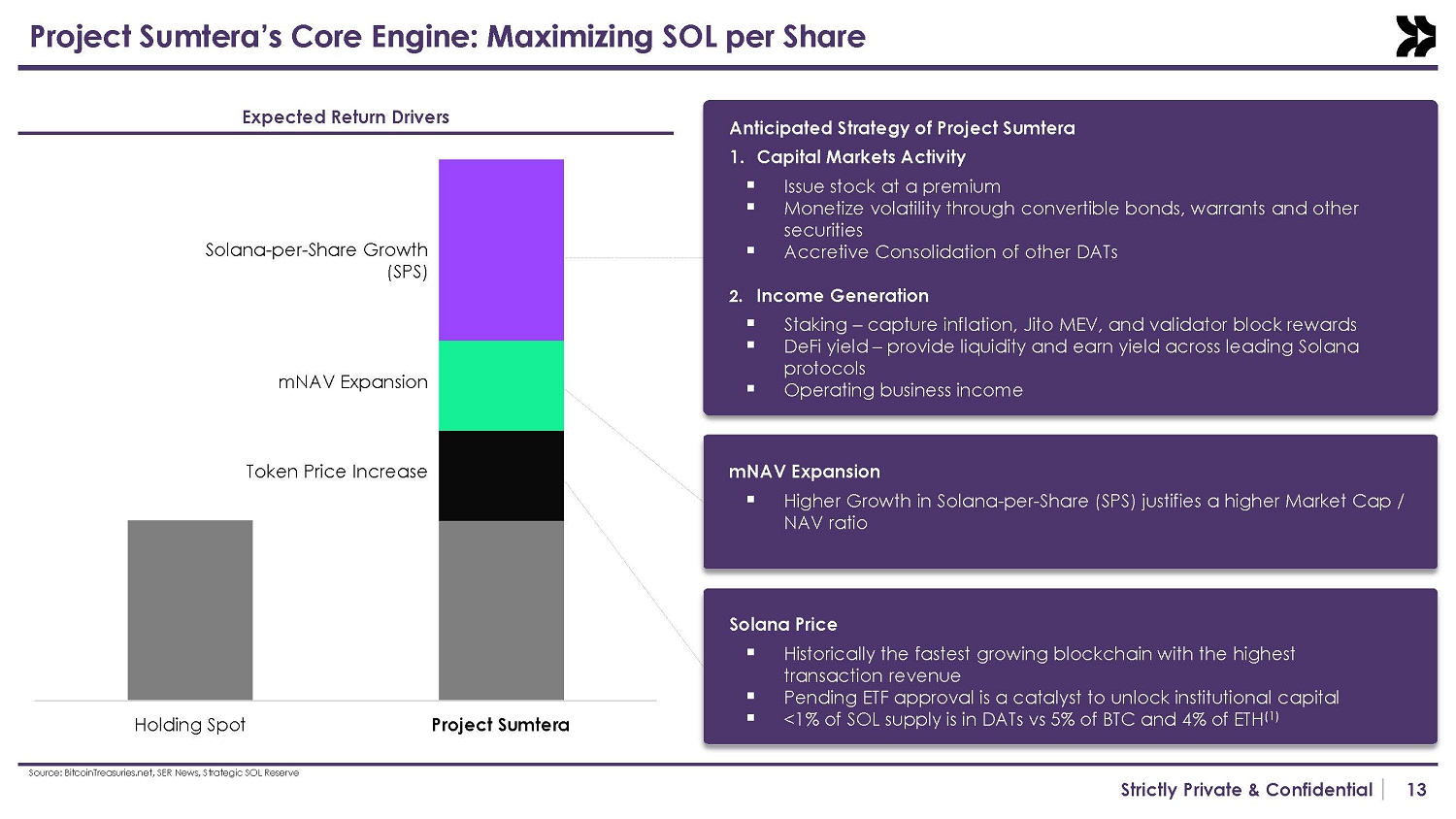
Task: Select the purple Solana-per-Share Growth bar segment
Action: (x=501, y=249)
